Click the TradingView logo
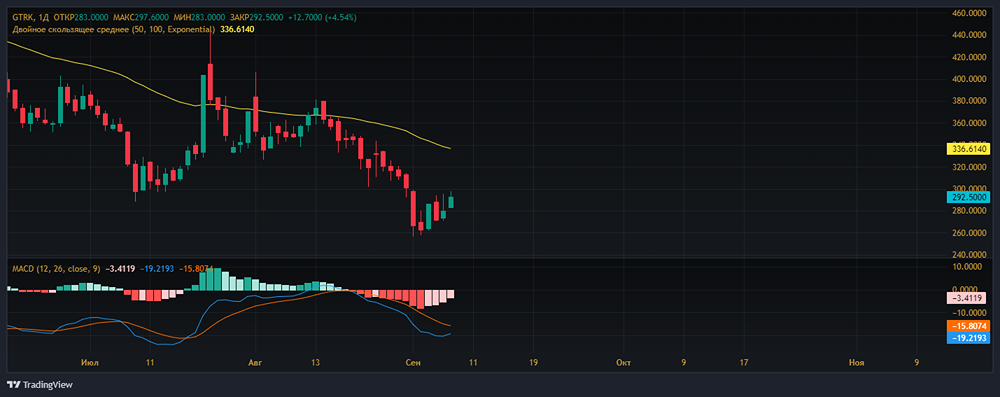This screenshot has height=397, width=1000. 40,385
